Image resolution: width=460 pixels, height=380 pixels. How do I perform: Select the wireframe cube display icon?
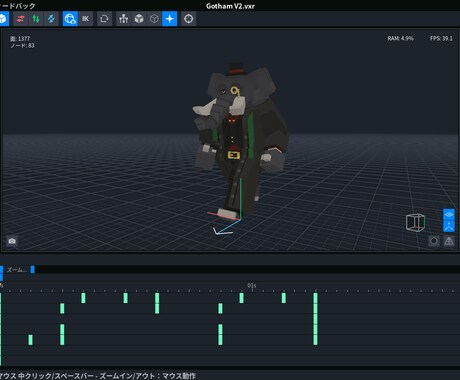154,19
